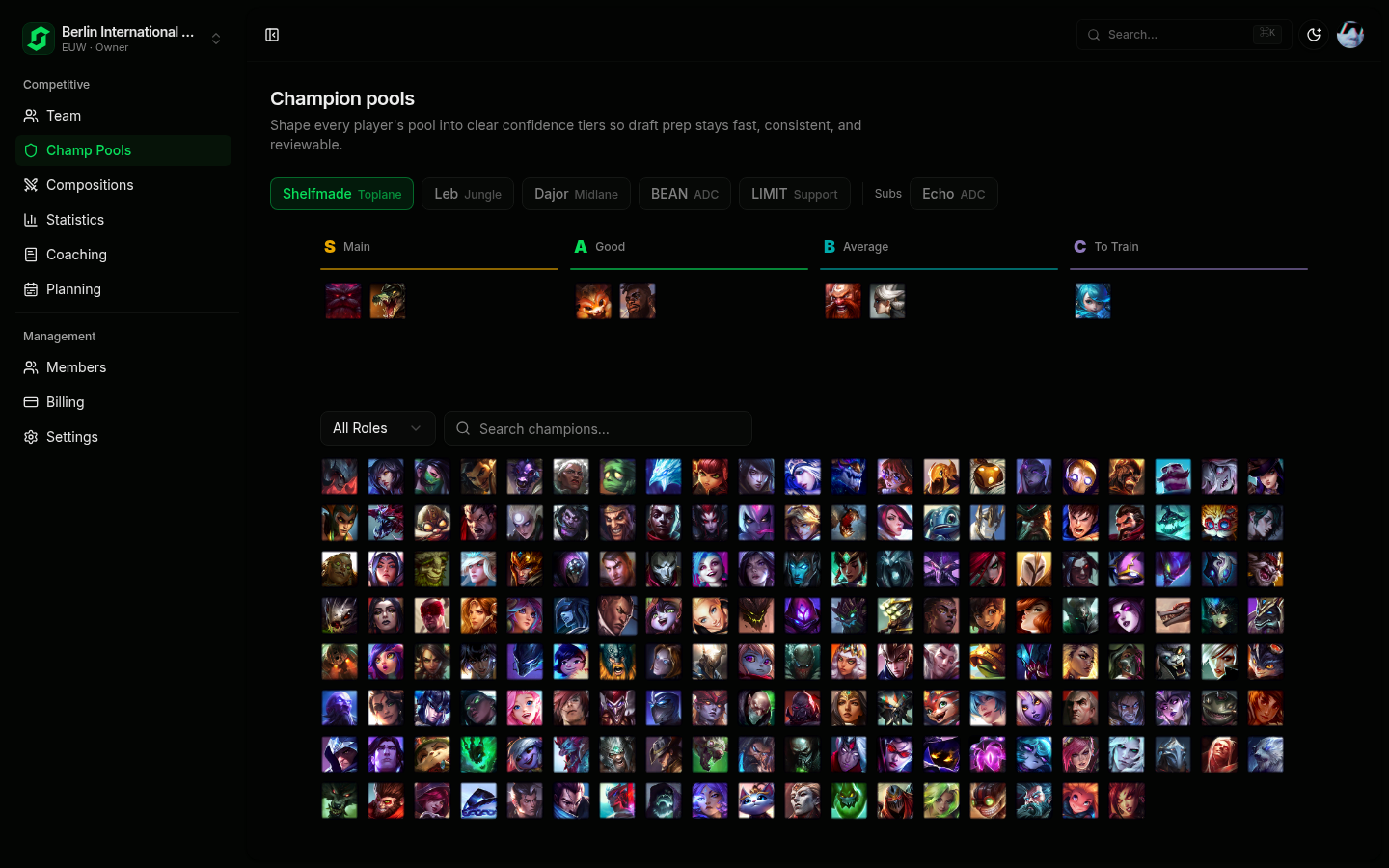1389x868 pixels.
Task: Click Ornn in the Main tier
Action: pos(343,301)
